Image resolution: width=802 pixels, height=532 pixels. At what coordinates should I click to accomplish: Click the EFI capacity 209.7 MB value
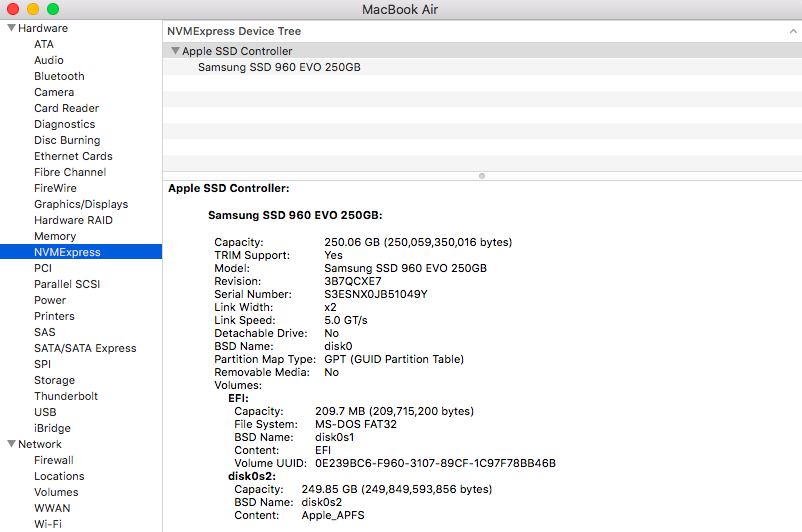[x=394, y=411]
